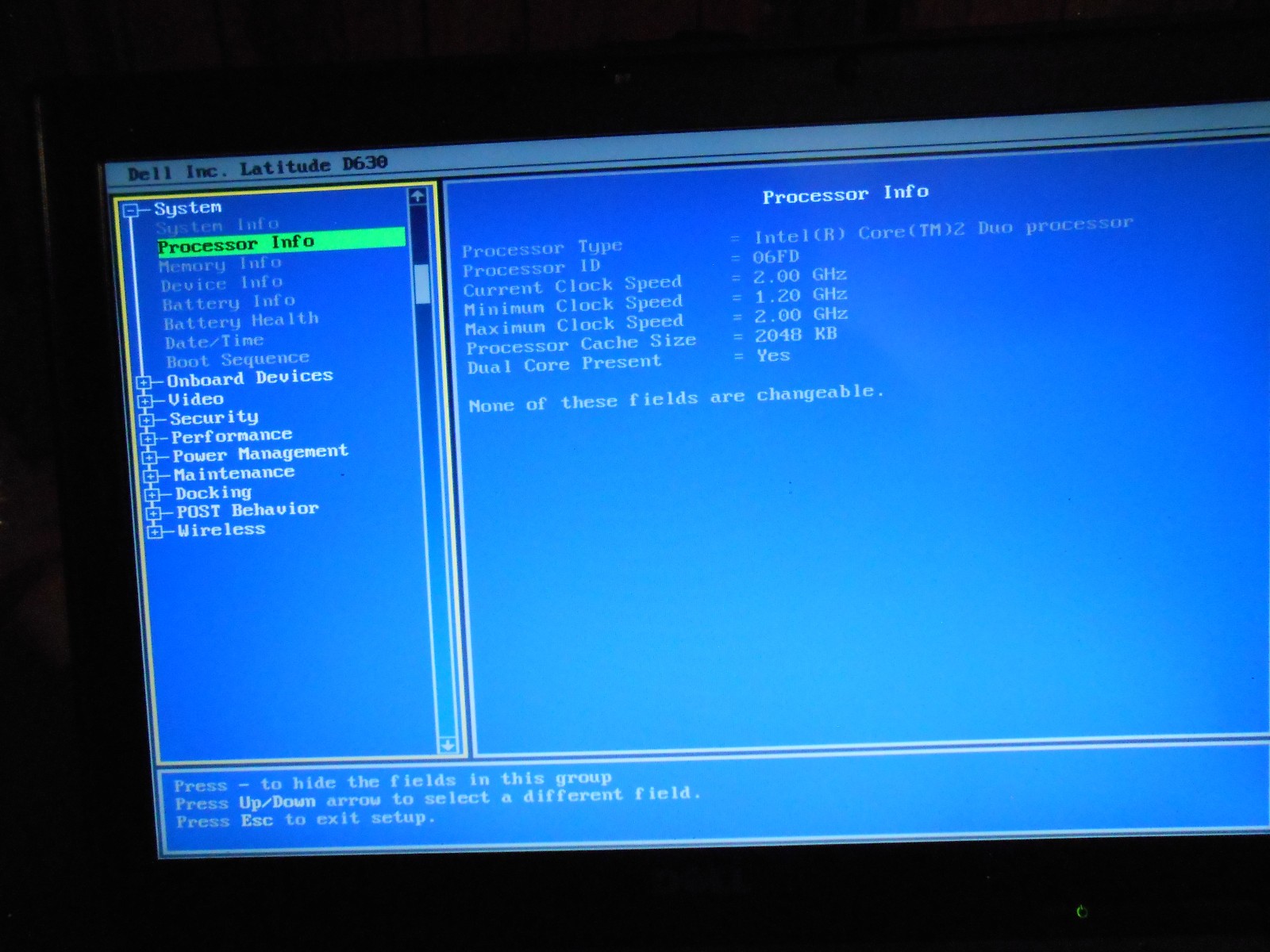Expand the Security group
This screenshot has width=1270, height=952.
pos(147,420)
